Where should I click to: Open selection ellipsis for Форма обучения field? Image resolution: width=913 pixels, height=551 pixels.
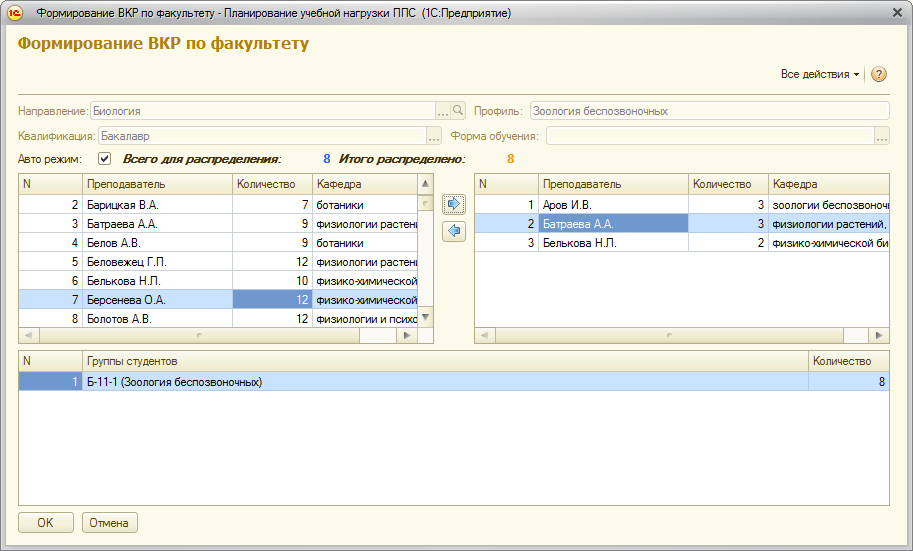pyautogui.click(x=882, y=136)
